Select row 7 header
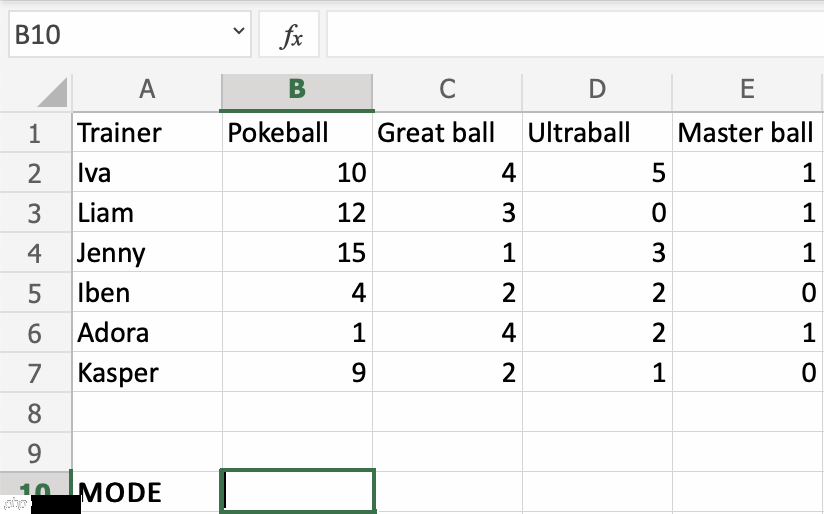 tap(35, 372)
